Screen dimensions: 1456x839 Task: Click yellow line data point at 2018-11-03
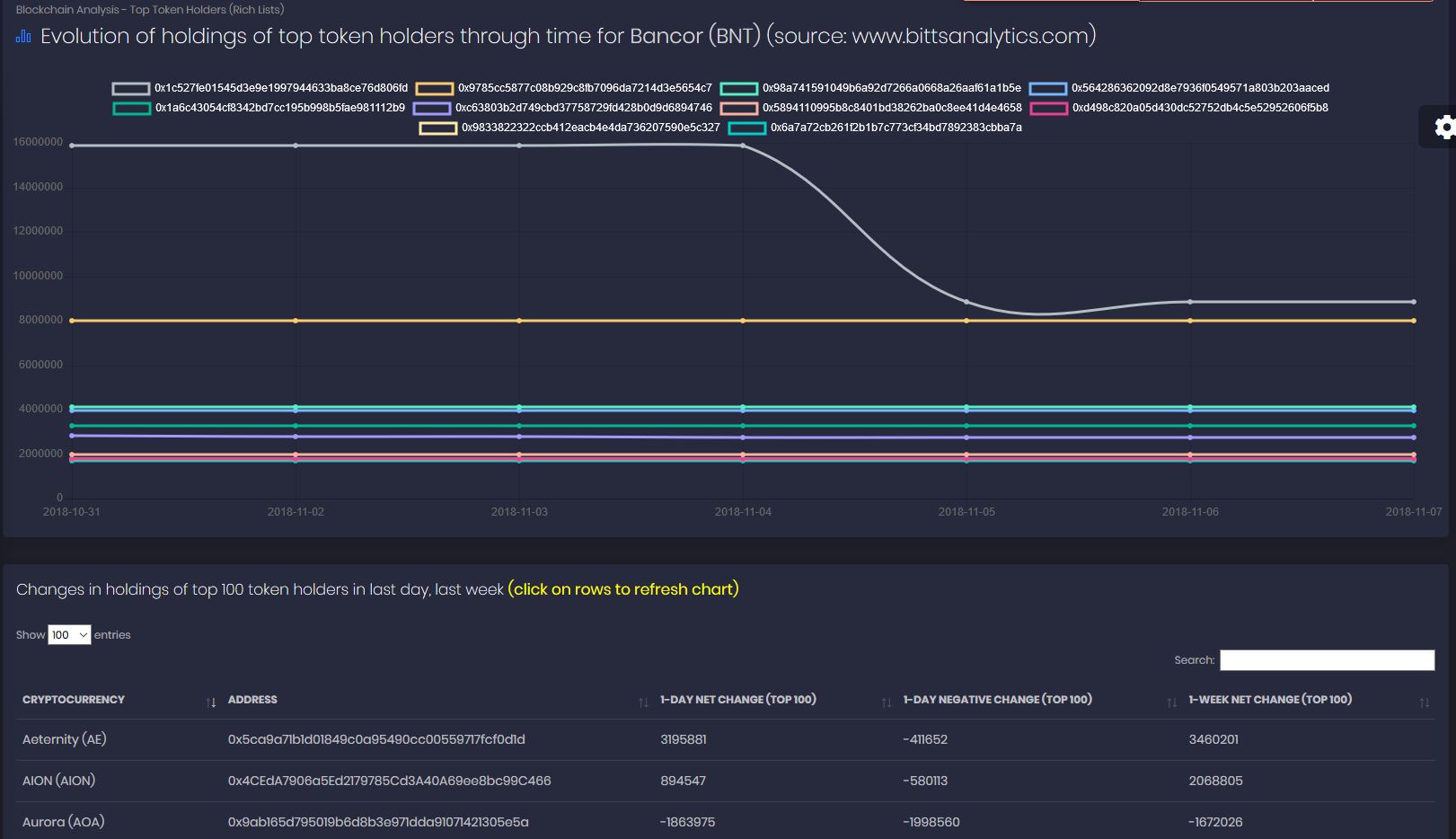tap(519, 321)
